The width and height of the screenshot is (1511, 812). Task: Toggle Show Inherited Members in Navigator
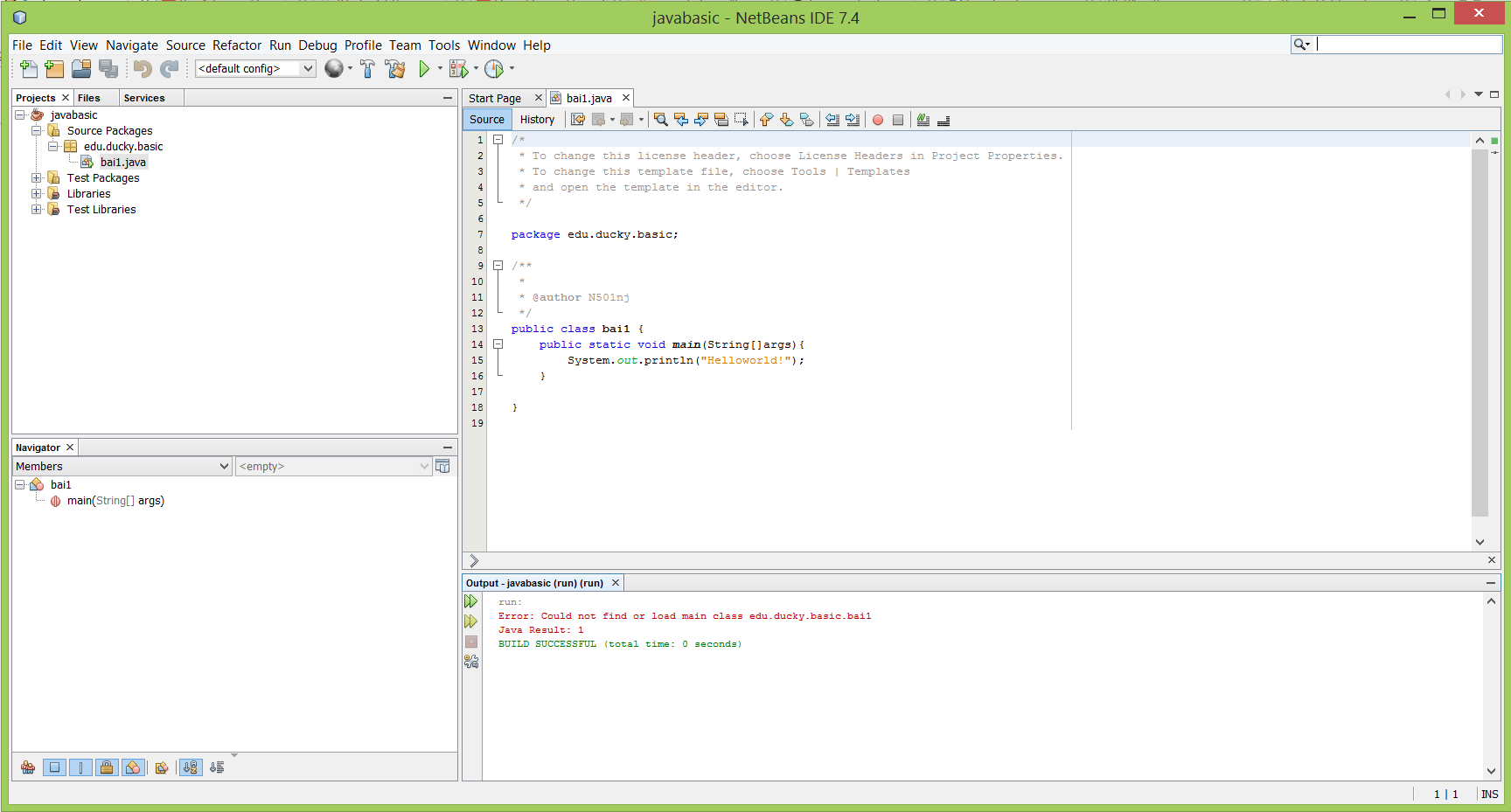[28, 767]
